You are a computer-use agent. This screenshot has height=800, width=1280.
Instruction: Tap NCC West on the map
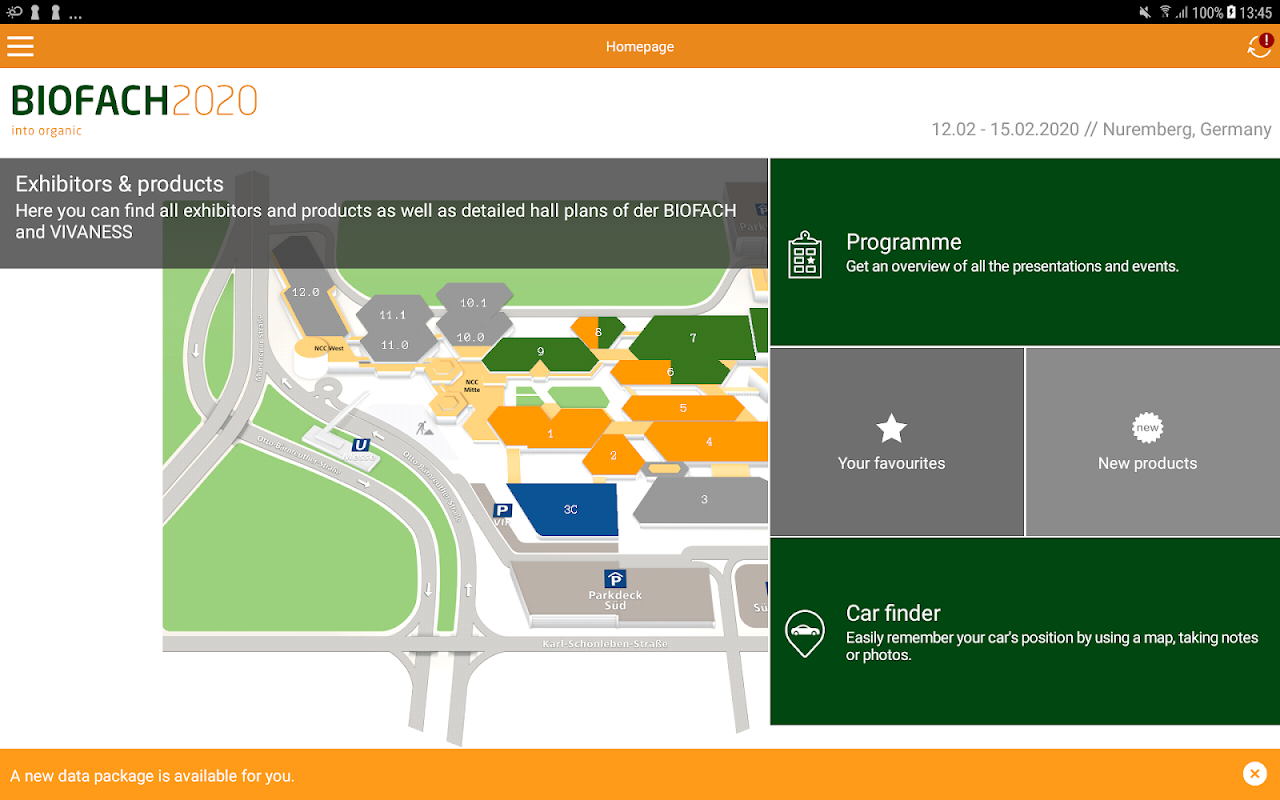329,349
